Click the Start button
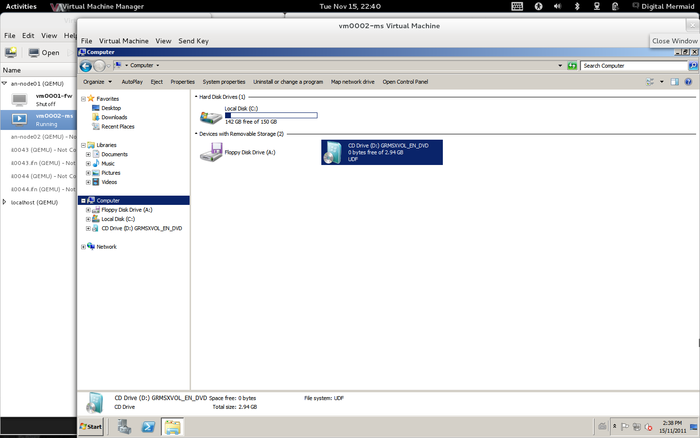The height and width of the screenshot is (438, 700). click(x=91, y=427)
